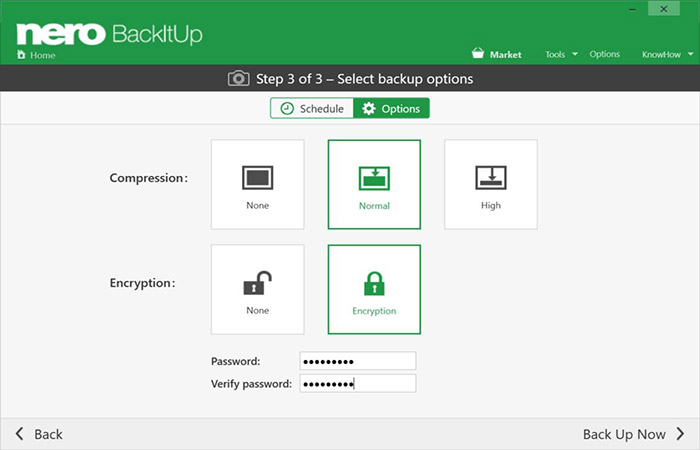Switch to the Options tab
The height and width of the screenshot is (450, 700).
coord(392,108)
